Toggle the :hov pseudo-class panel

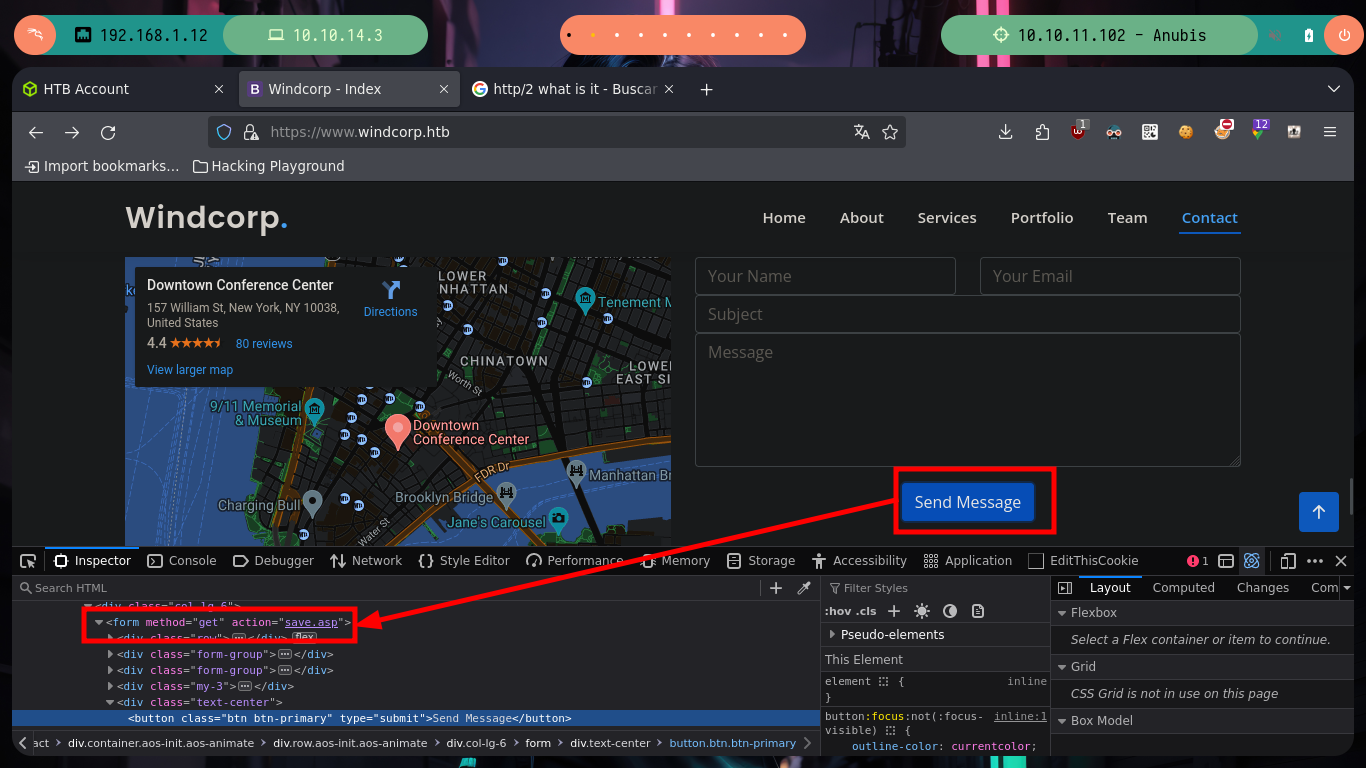pyautogui.click(x=836, y=611)
